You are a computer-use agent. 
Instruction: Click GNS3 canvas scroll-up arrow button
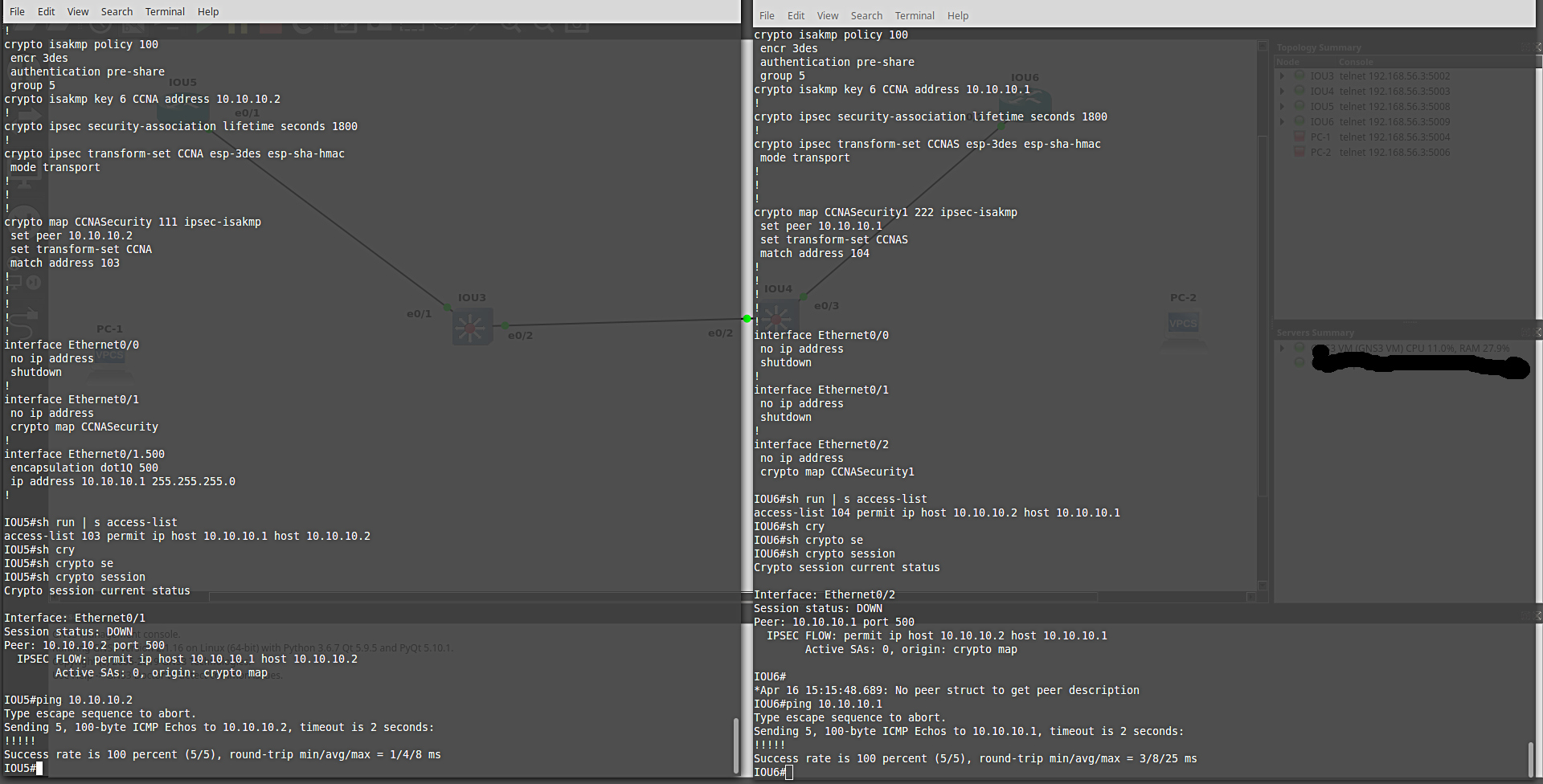tap(1262, 47)
